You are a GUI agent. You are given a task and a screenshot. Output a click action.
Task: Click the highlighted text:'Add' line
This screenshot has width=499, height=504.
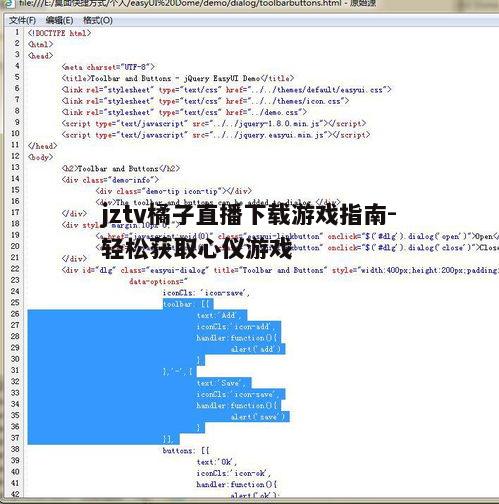coord(221,315)
